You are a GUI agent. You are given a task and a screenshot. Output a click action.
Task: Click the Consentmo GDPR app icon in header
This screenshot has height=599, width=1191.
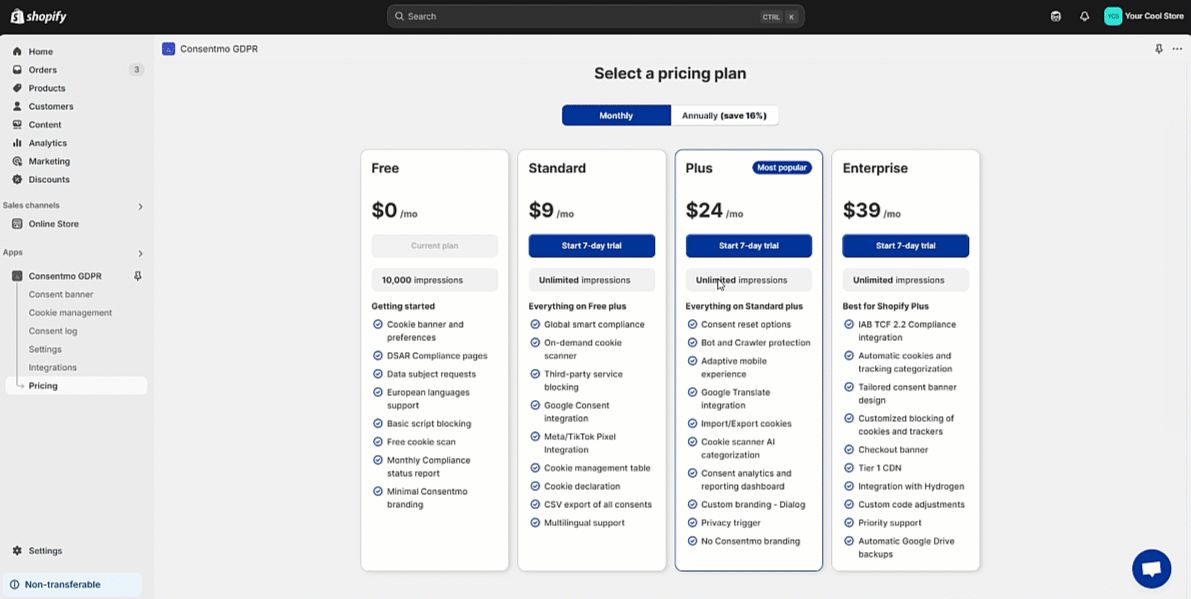point(168,49)
